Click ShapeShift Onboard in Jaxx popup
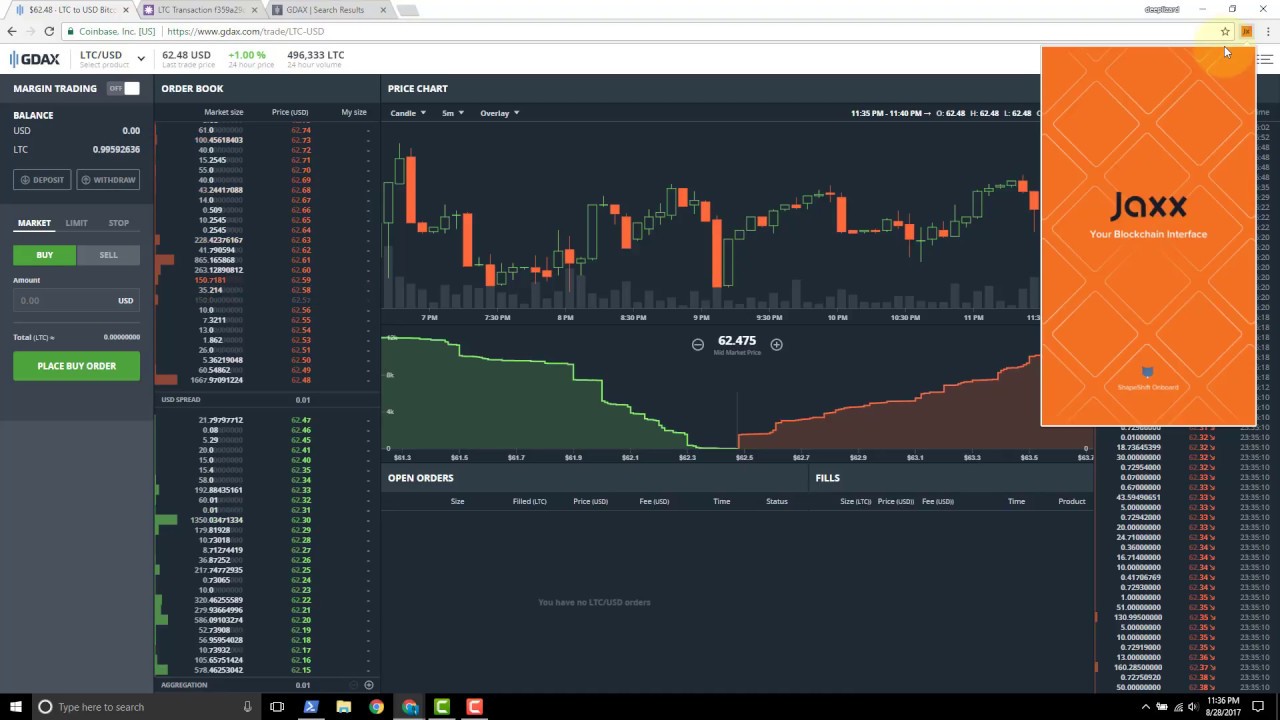 [1147, 380]
